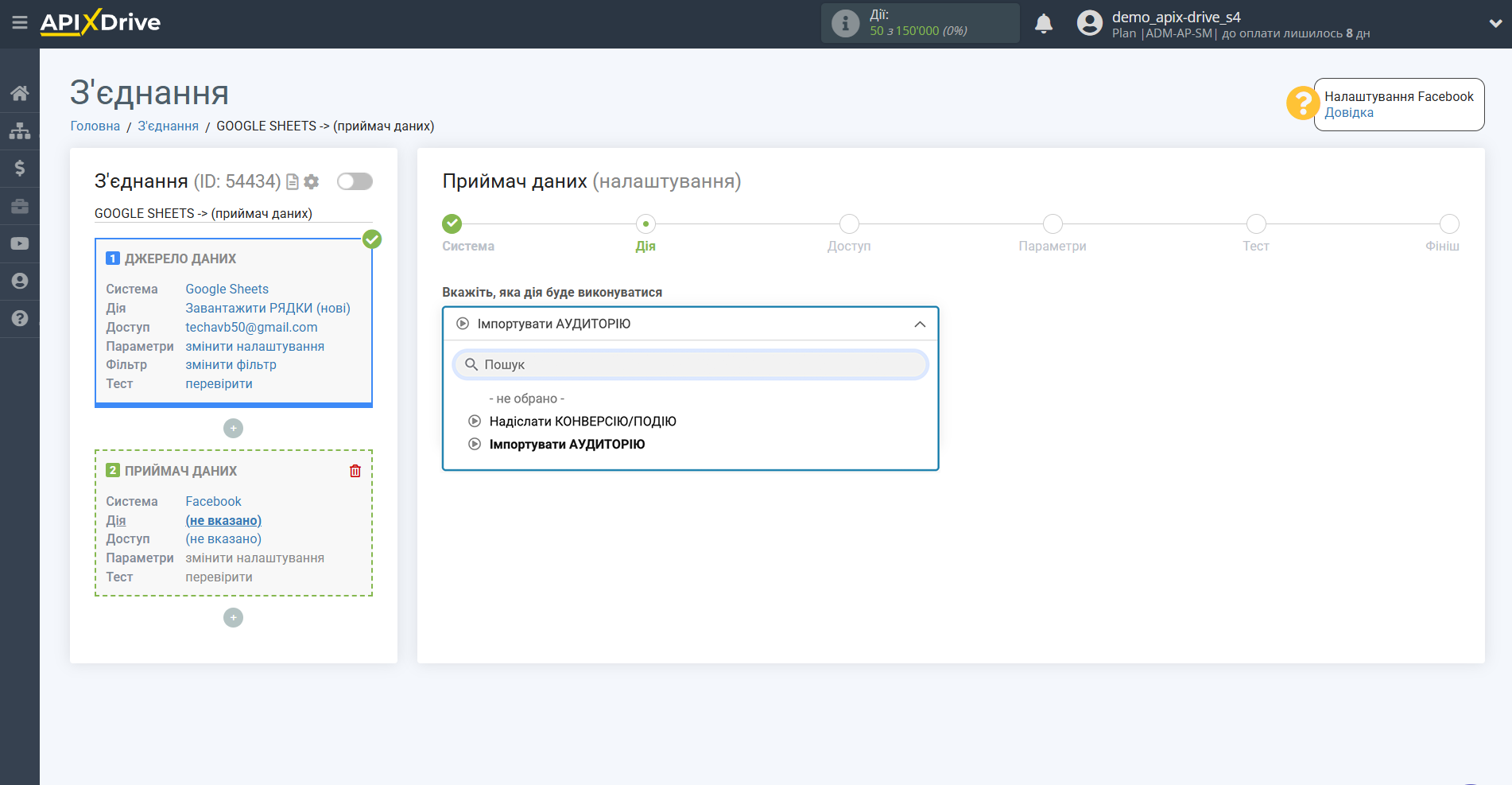The height and width of the screenshot is (785, 1512).
Task: Click the demo_apix-drive_s4 account name
Action: click(x=1176, y=17)
